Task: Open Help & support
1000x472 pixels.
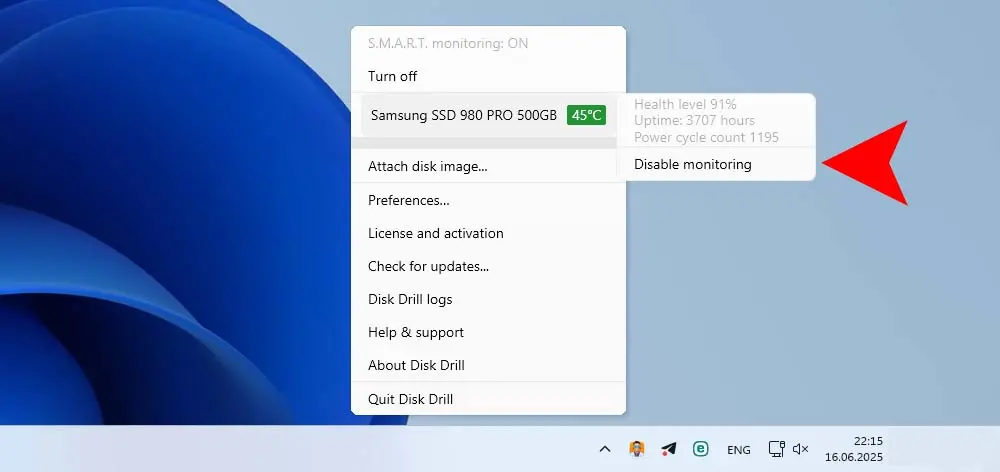Action: [x=489, y=332]
